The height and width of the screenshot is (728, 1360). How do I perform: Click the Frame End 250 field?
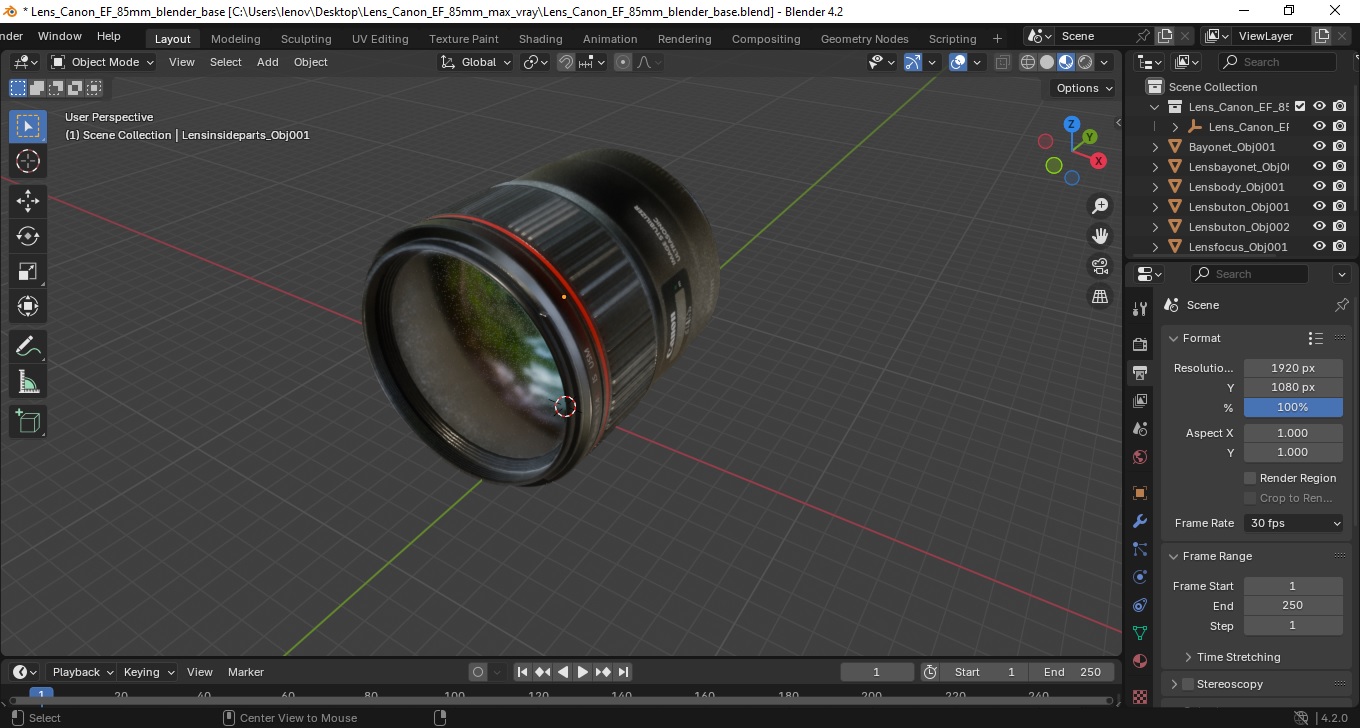tap(1292, 605)
